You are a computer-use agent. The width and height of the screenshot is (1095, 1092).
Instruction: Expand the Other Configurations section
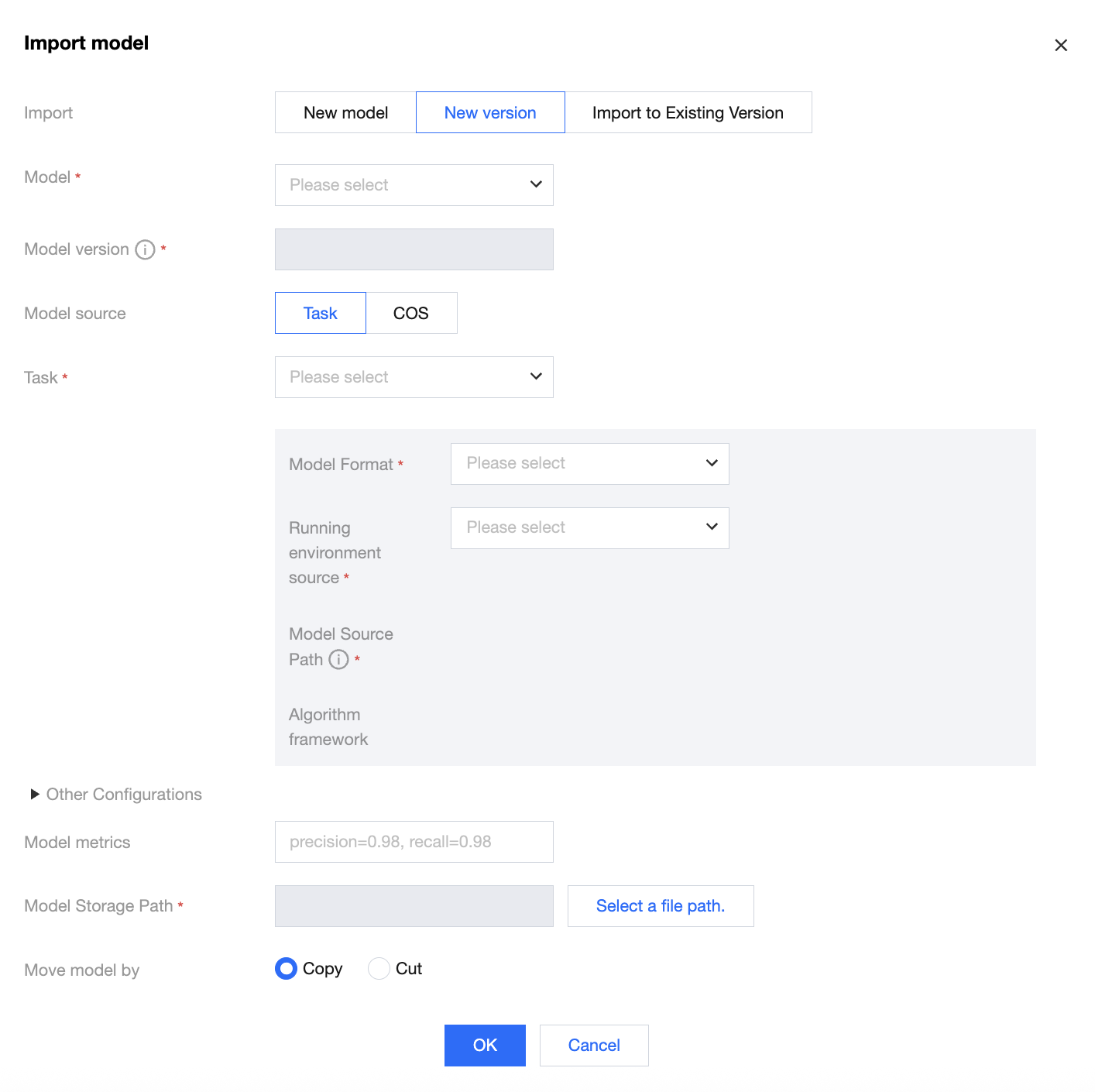36,794
